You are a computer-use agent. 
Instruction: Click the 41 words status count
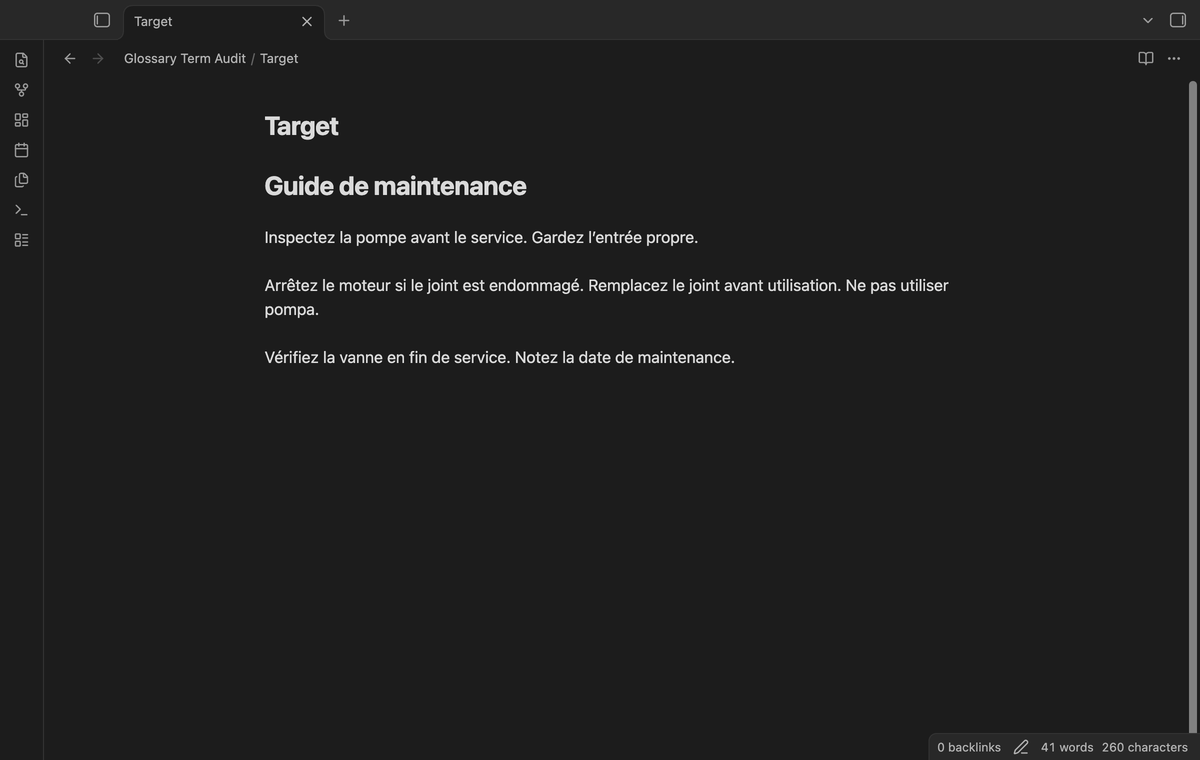[x=1067, y=747]
